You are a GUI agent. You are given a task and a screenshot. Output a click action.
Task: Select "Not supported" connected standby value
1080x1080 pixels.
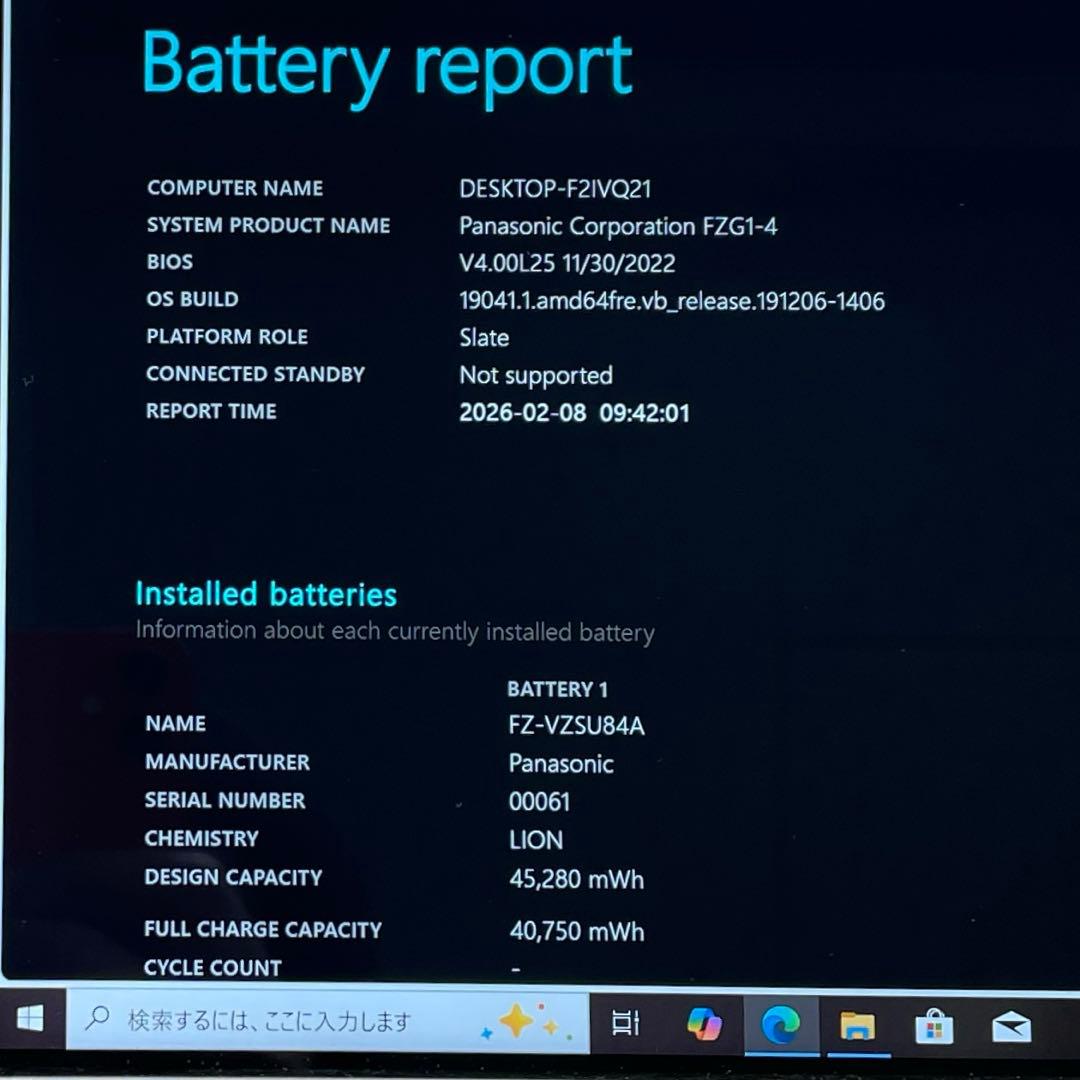tap(536, 375)
